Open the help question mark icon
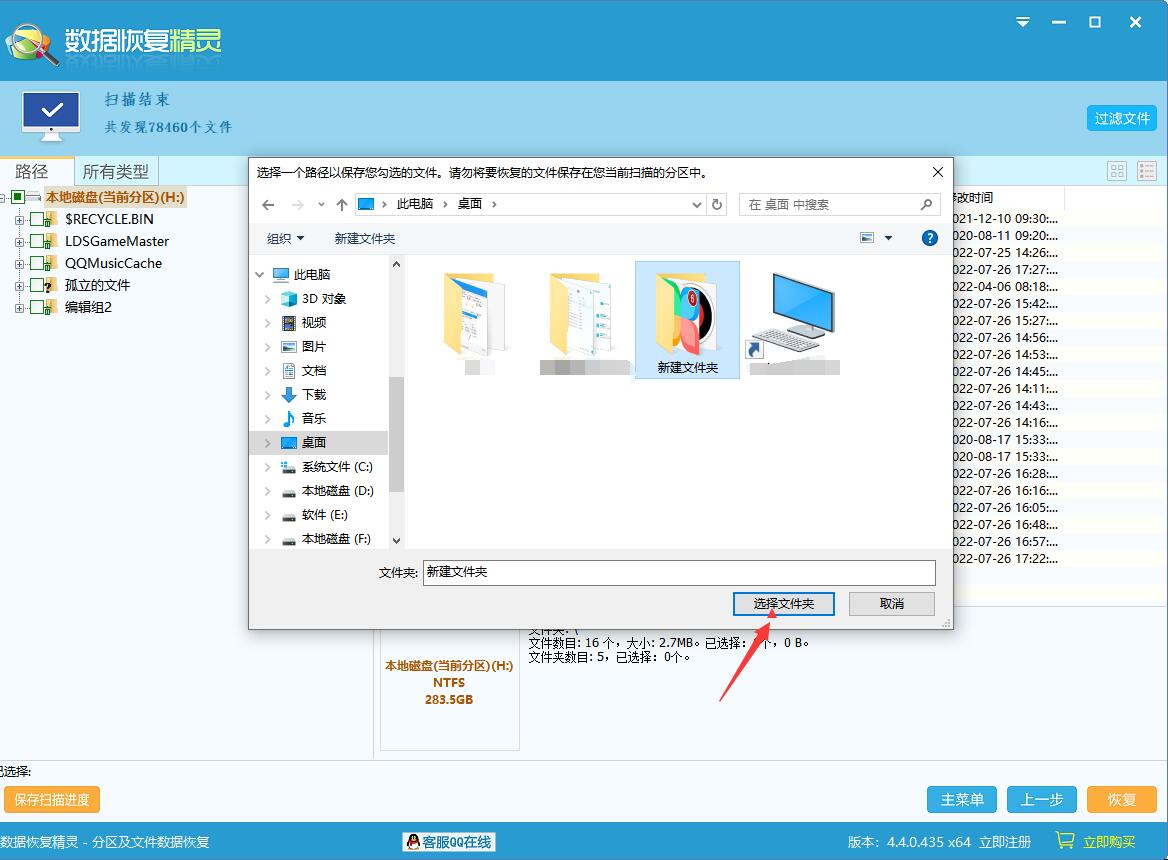The width and height of the screenshot is (1168, 860). [x=929, y=238]
